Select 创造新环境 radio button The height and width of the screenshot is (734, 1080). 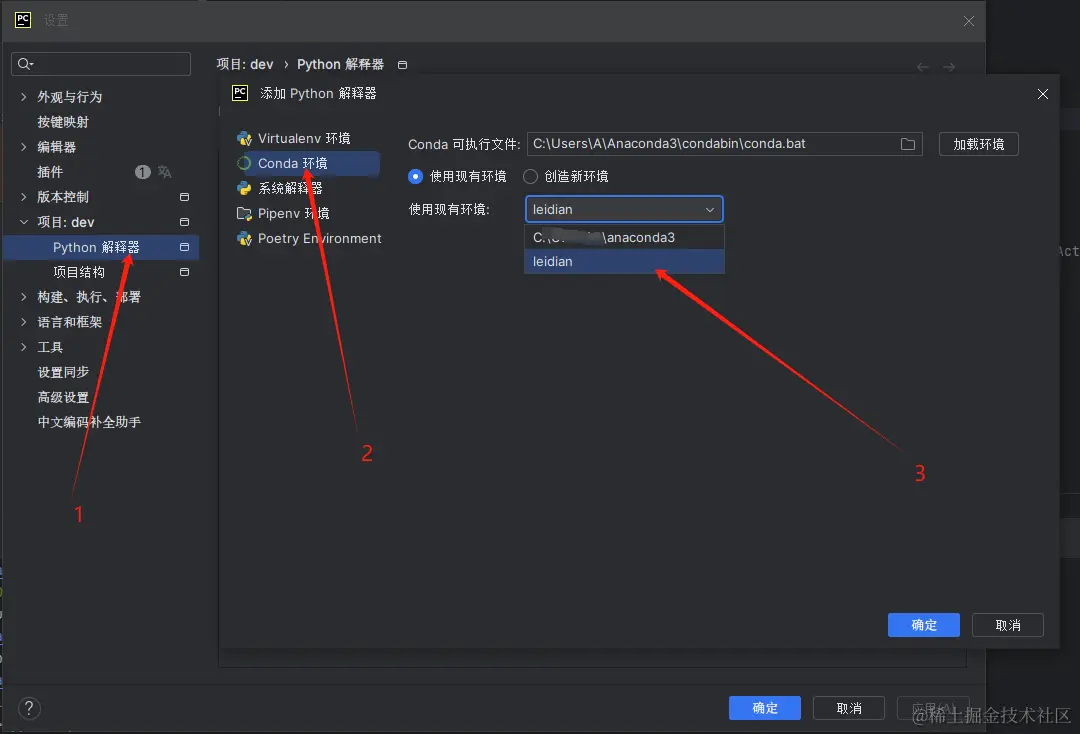coord(530,176)
